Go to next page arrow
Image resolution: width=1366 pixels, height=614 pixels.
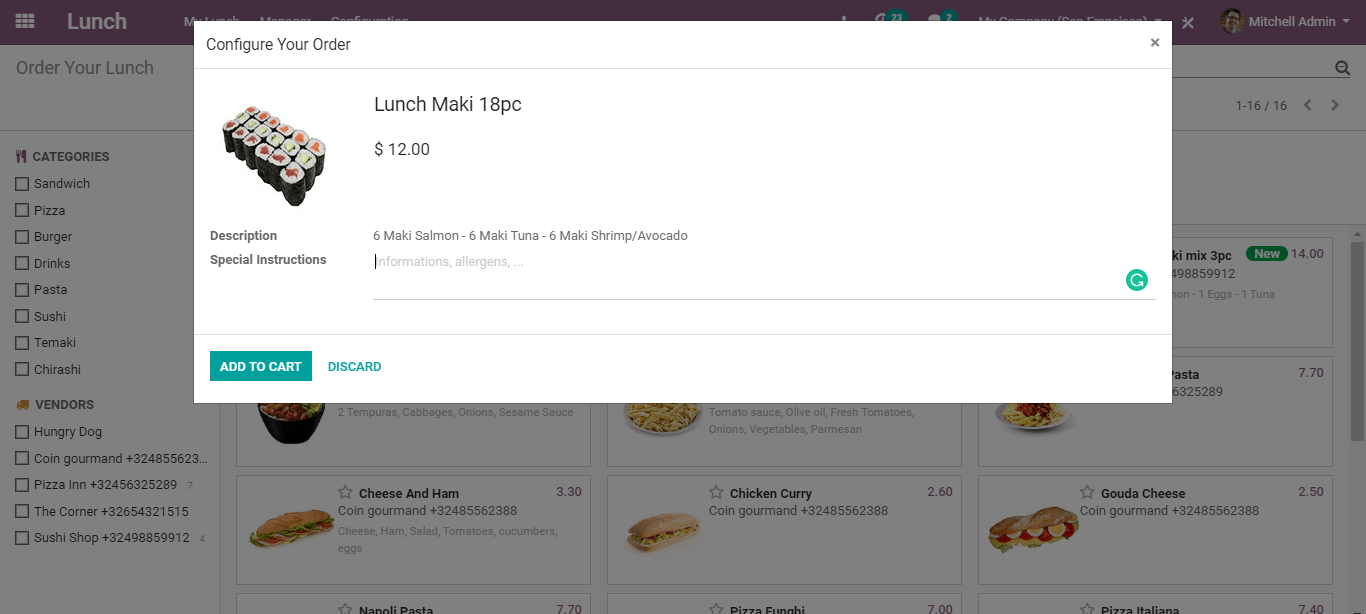click(1335, 105)
